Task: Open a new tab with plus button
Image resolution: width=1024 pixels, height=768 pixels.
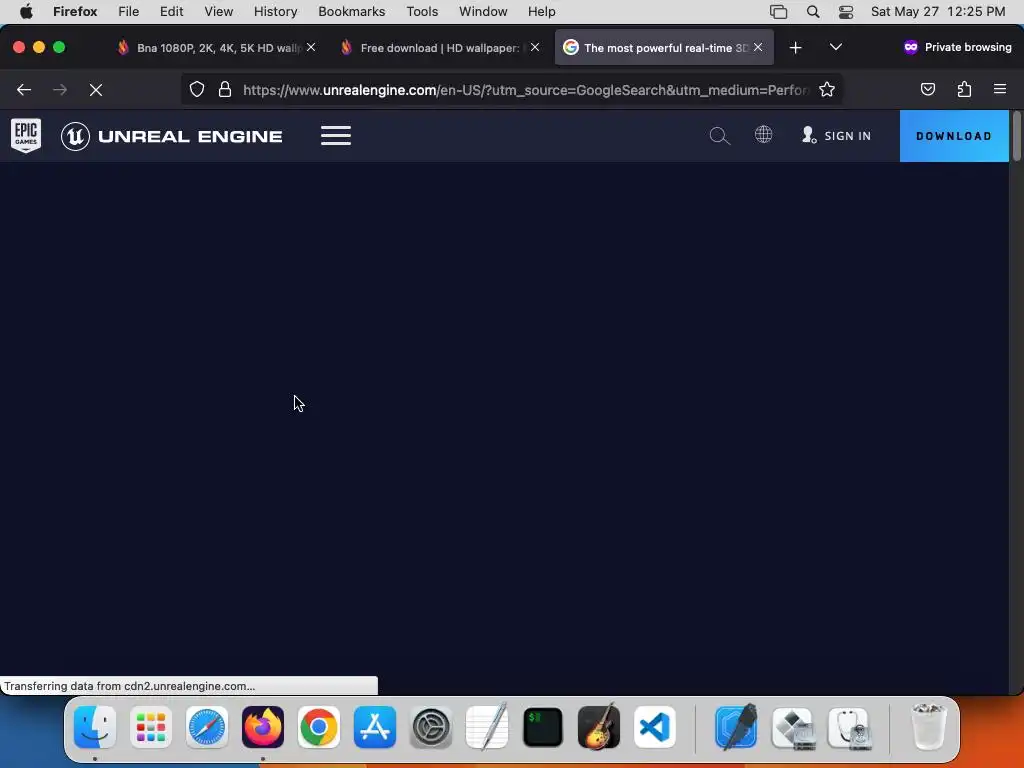Action: (x=795, y=48)
